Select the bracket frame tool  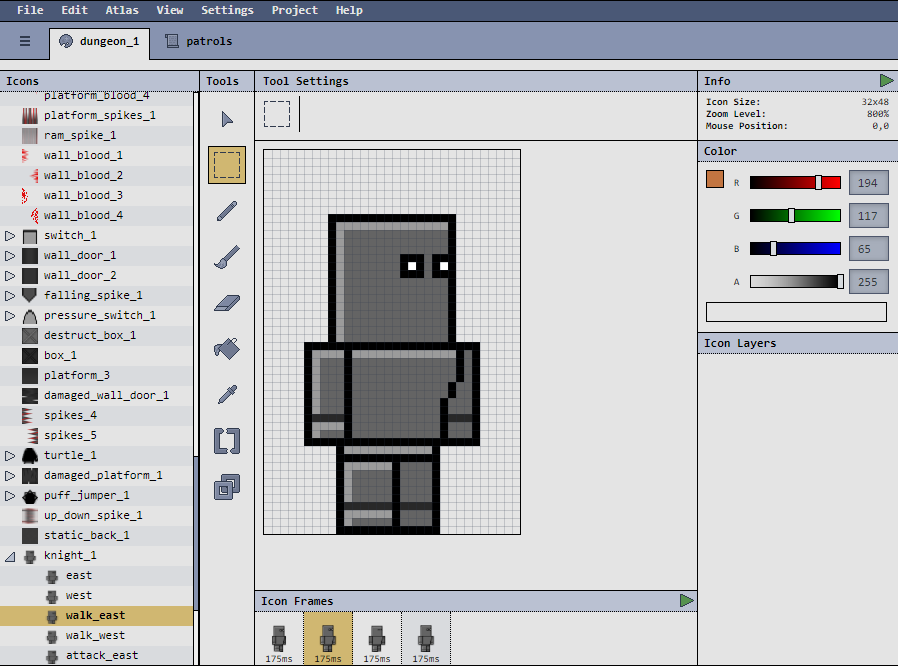tap(227, 440)
